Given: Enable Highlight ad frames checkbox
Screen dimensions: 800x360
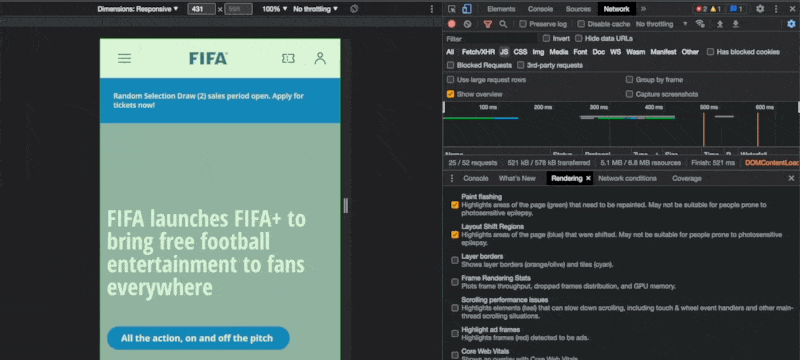Looking at the screenshot, I should 455,334.
